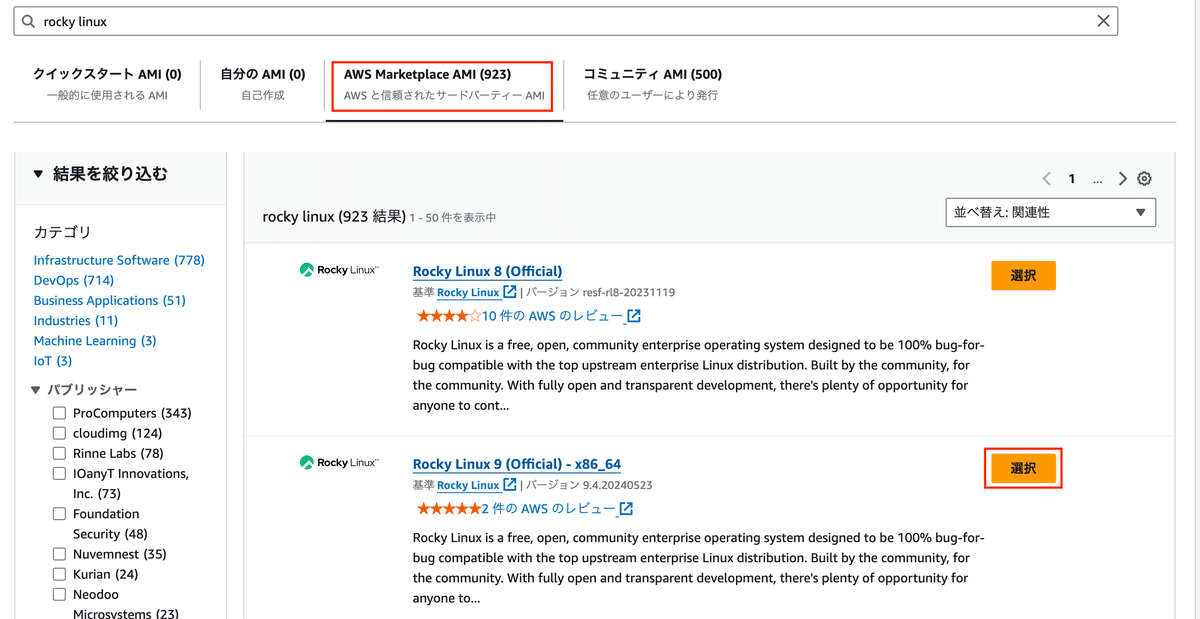The width and height of the screenshot is (1200, 619).
Task: Filter by IoT category
Action: [53, 361]
